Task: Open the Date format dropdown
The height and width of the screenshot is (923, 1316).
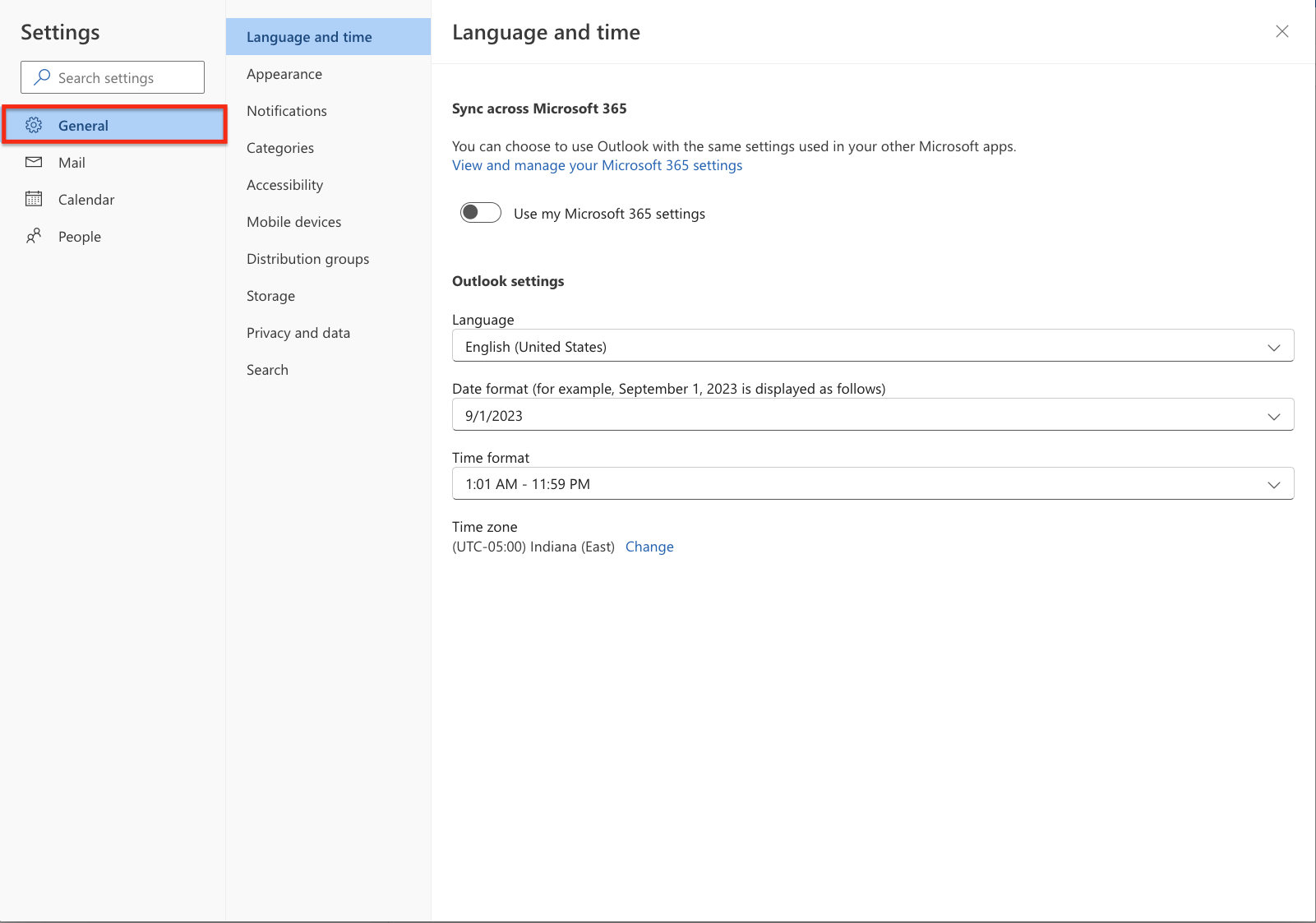Action: (873, 415)
